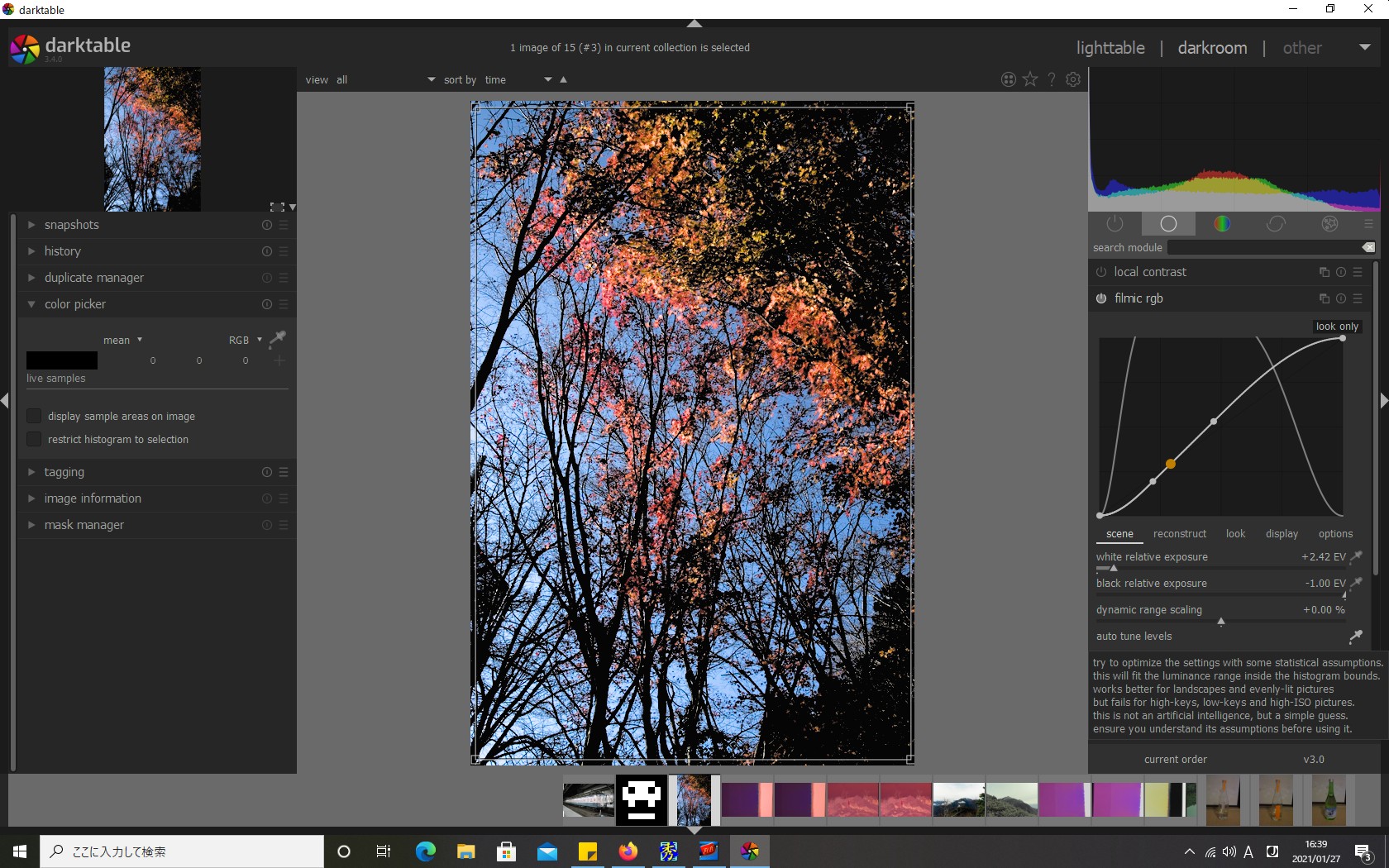
Task: Open the filmic look tab
Action: point(1235,534)
